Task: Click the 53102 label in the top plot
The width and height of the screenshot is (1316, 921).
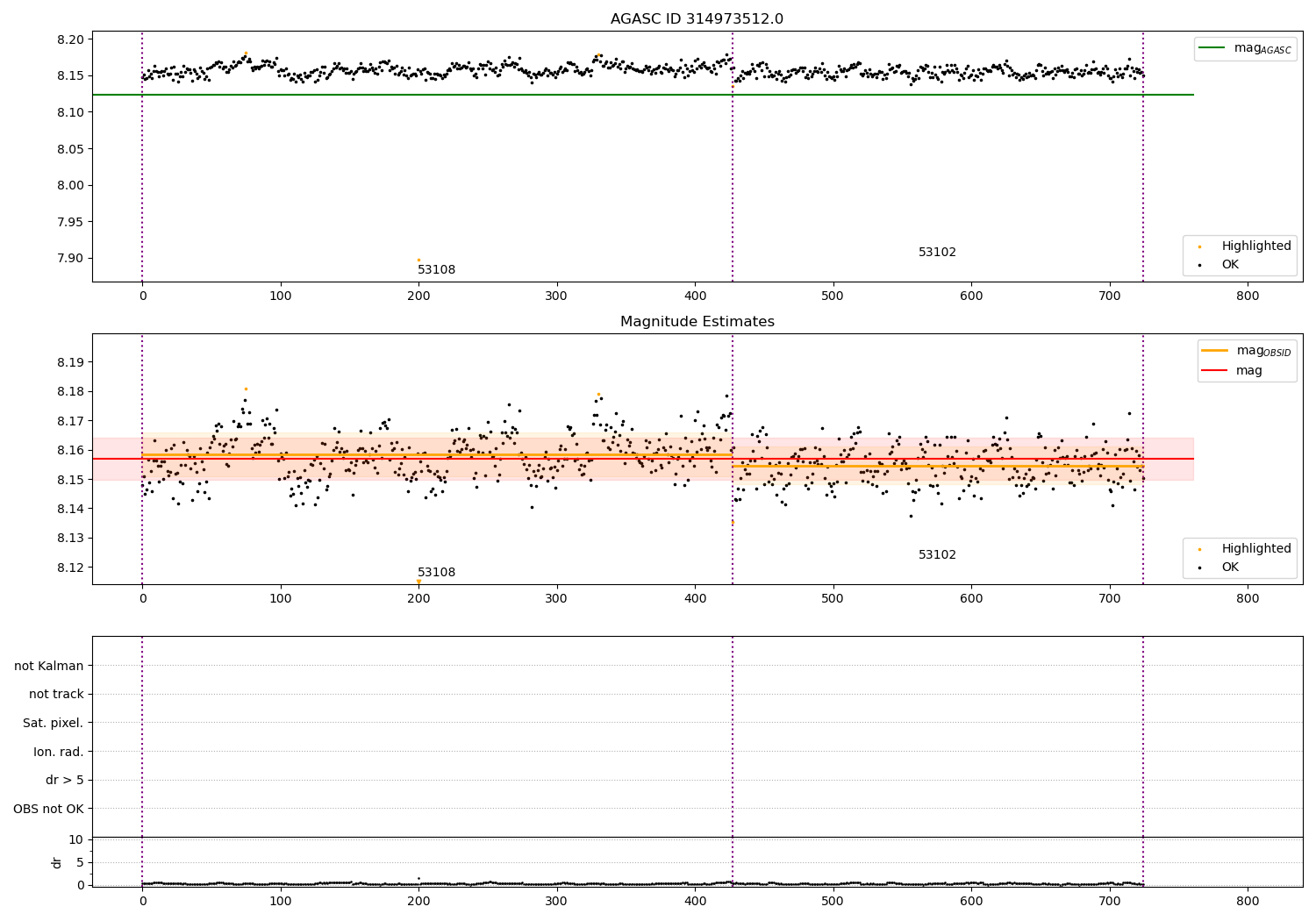Action: [937, 253]
